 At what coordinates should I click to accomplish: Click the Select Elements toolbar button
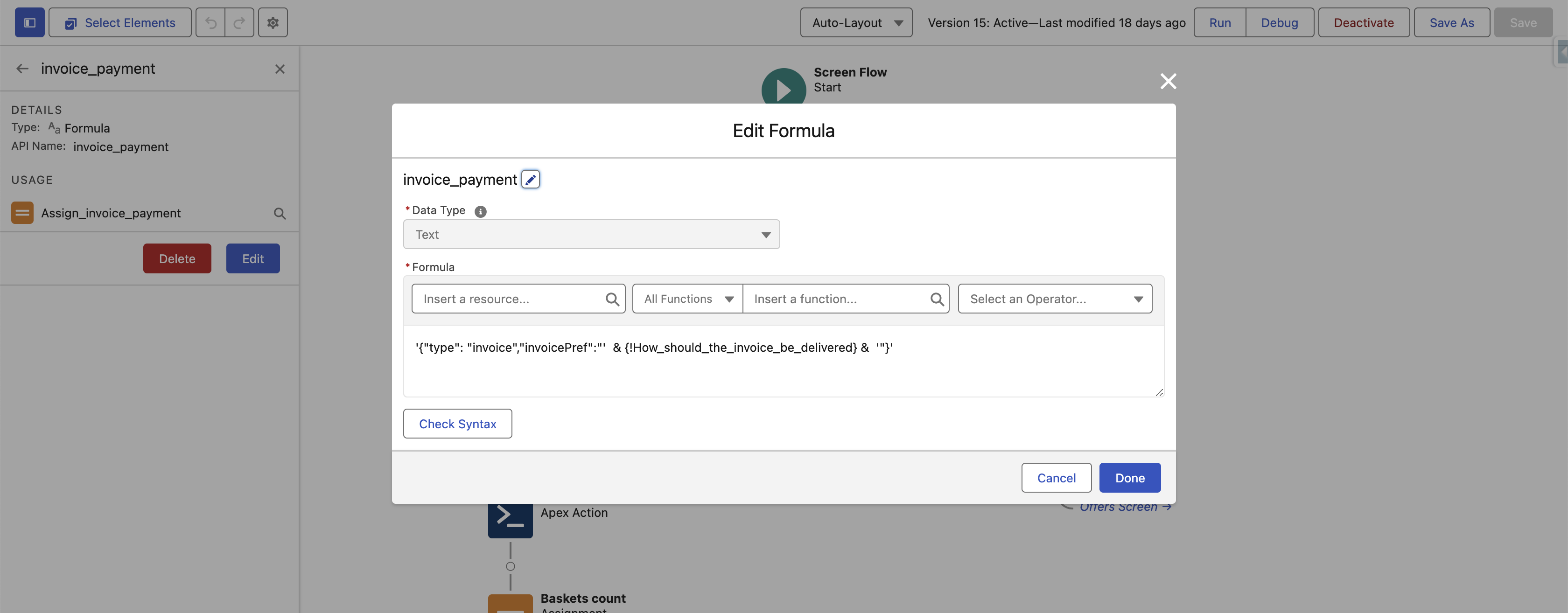(120, 22)
